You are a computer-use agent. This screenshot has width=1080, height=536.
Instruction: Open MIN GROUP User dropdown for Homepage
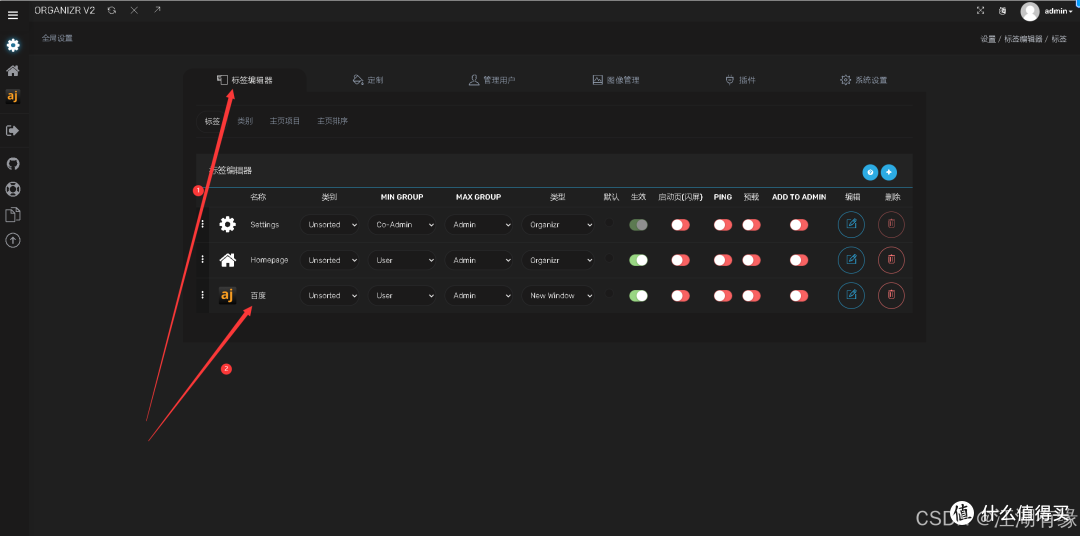[402, 260]
